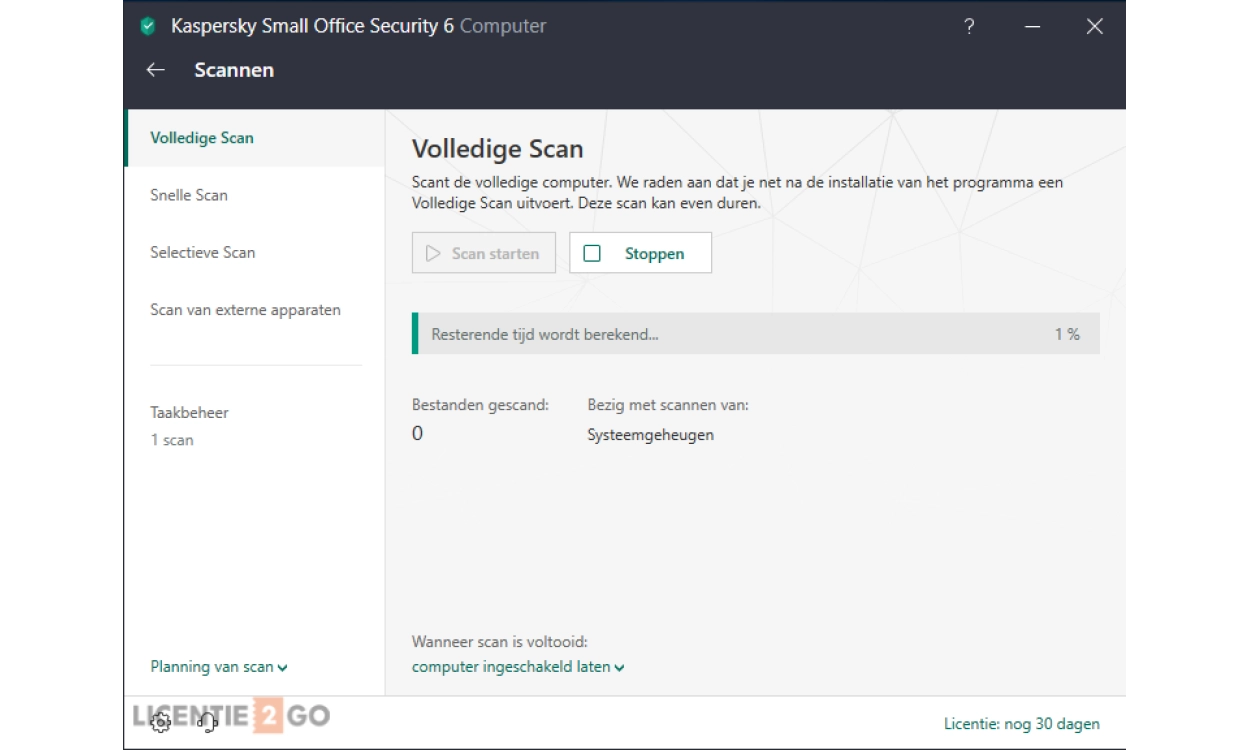This screenshot has width=1250, height=750.
Task: Click the 'Licentie: nog 30 dagen' link
Action: pos(1021,724)
